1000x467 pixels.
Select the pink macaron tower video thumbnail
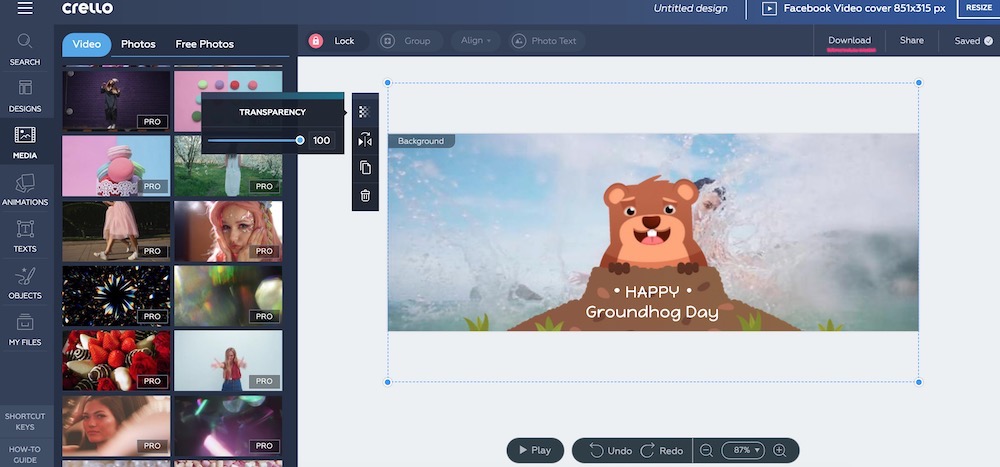click(x=116, y=166)
